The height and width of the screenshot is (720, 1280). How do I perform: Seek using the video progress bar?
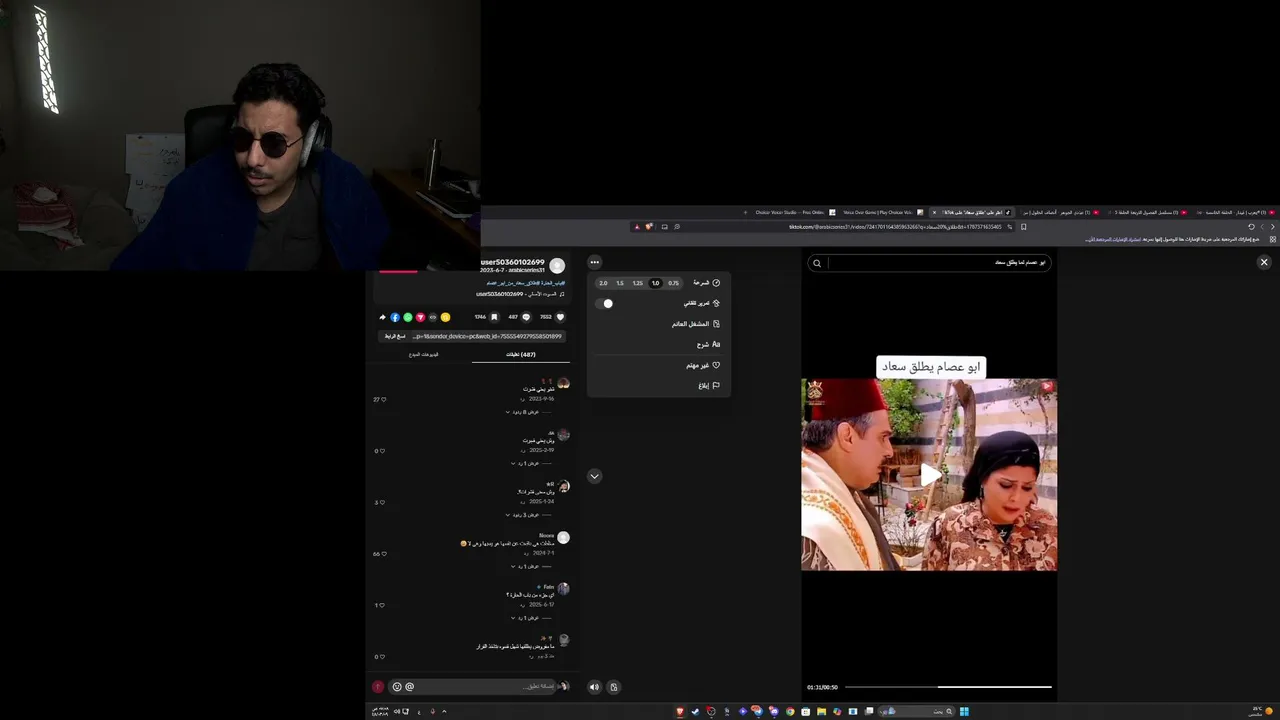(948, 687)
